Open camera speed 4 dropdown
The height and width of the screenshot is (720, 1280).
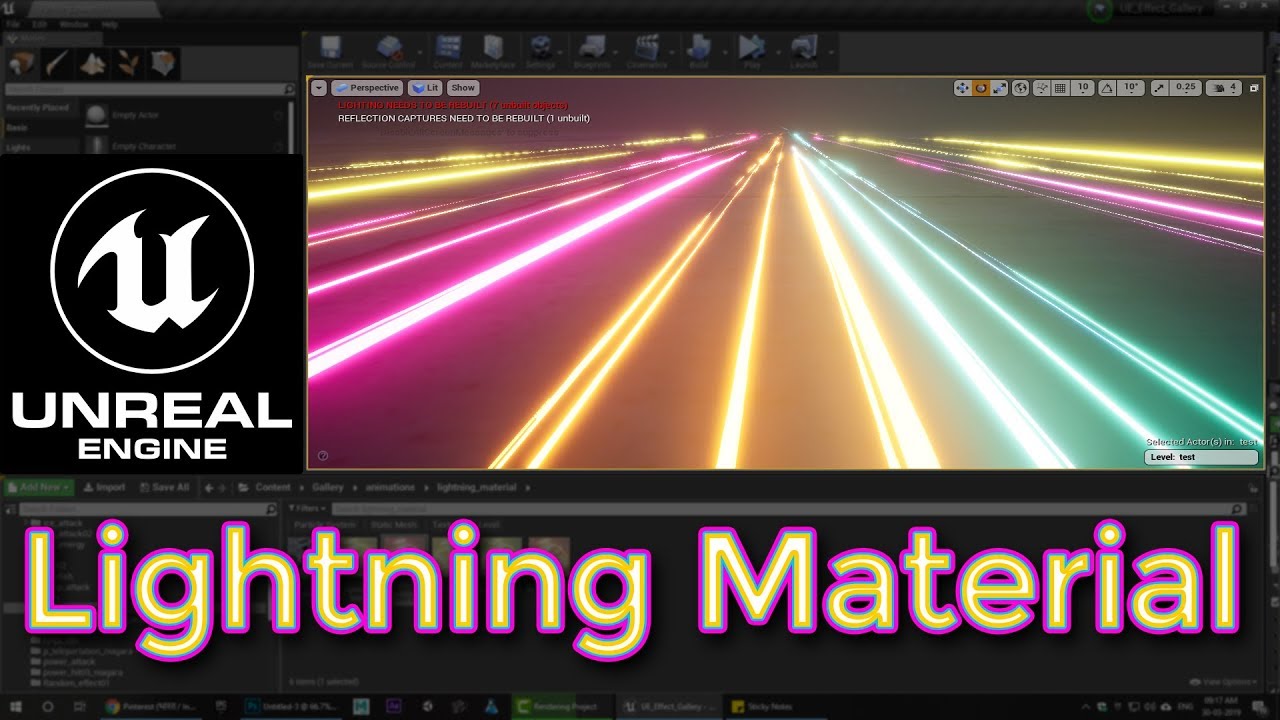pyautogui.click(x=1224, y=88)
